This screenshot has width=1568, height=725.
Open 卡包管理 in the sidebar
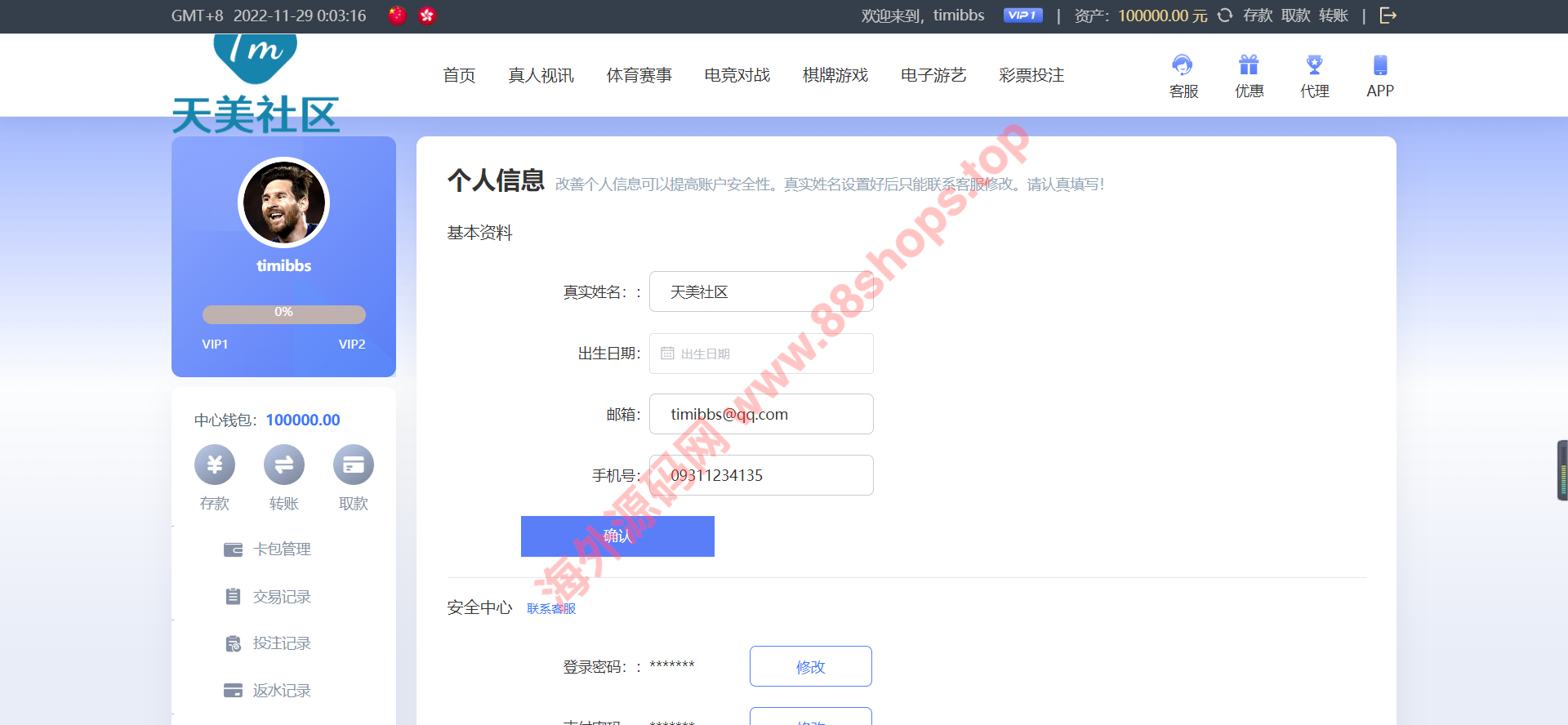click(x=281, y=549)
